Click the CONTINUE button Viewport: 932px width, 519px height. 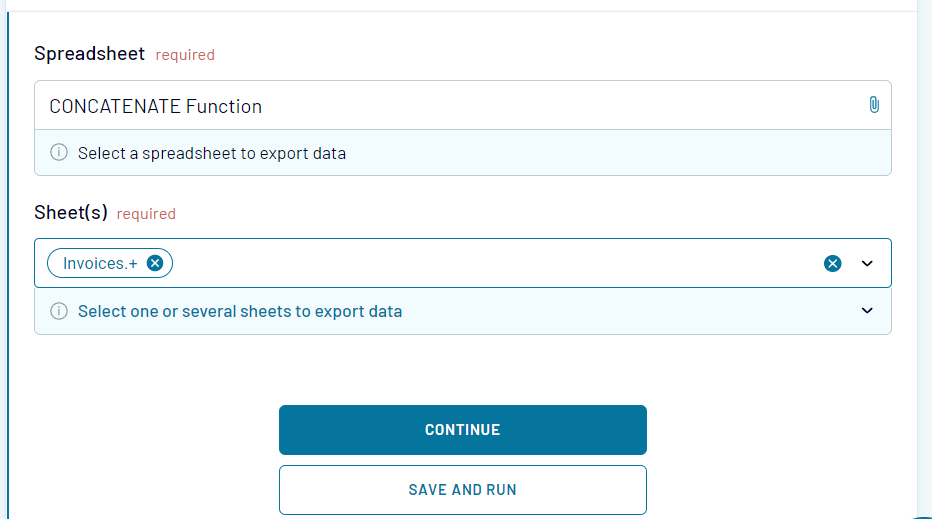click(462, 430)
